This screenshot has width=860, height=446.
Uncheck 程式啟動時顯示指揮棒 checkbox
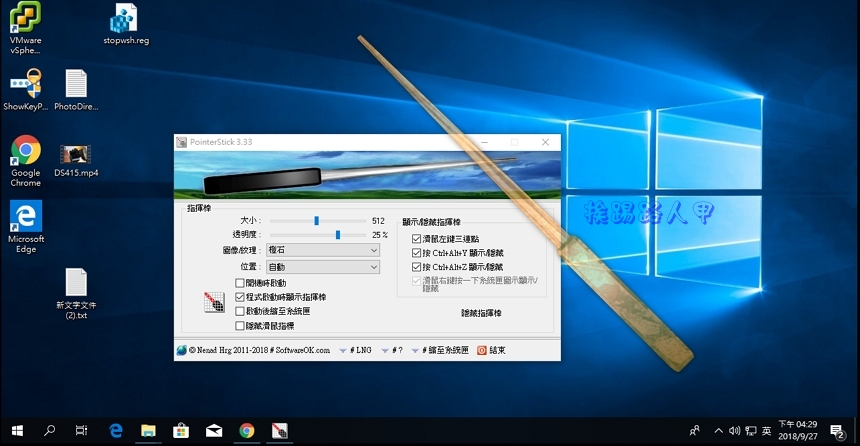240,297
